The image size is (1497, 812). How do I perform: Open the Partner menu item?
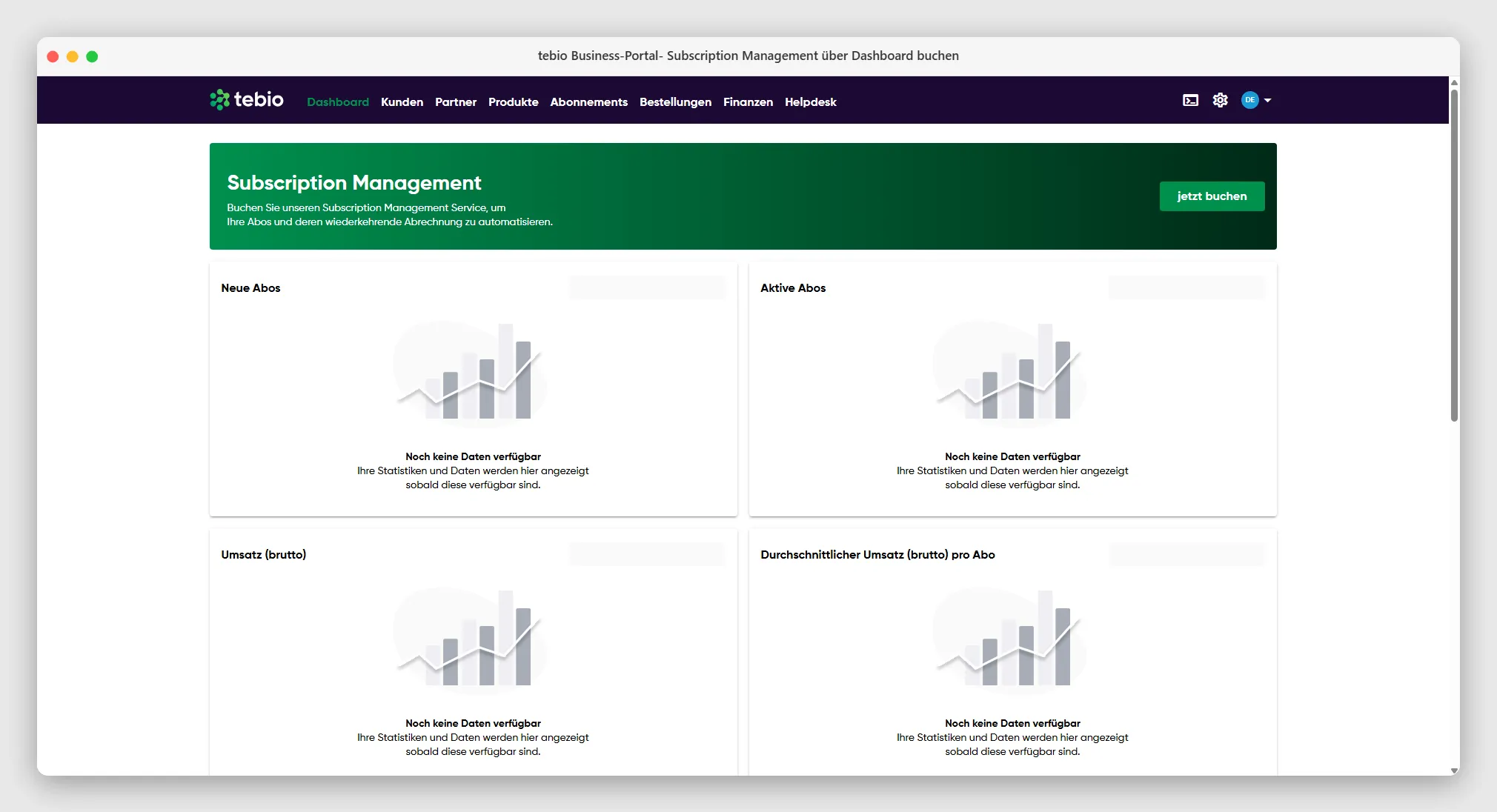click(x=456, y=101)
